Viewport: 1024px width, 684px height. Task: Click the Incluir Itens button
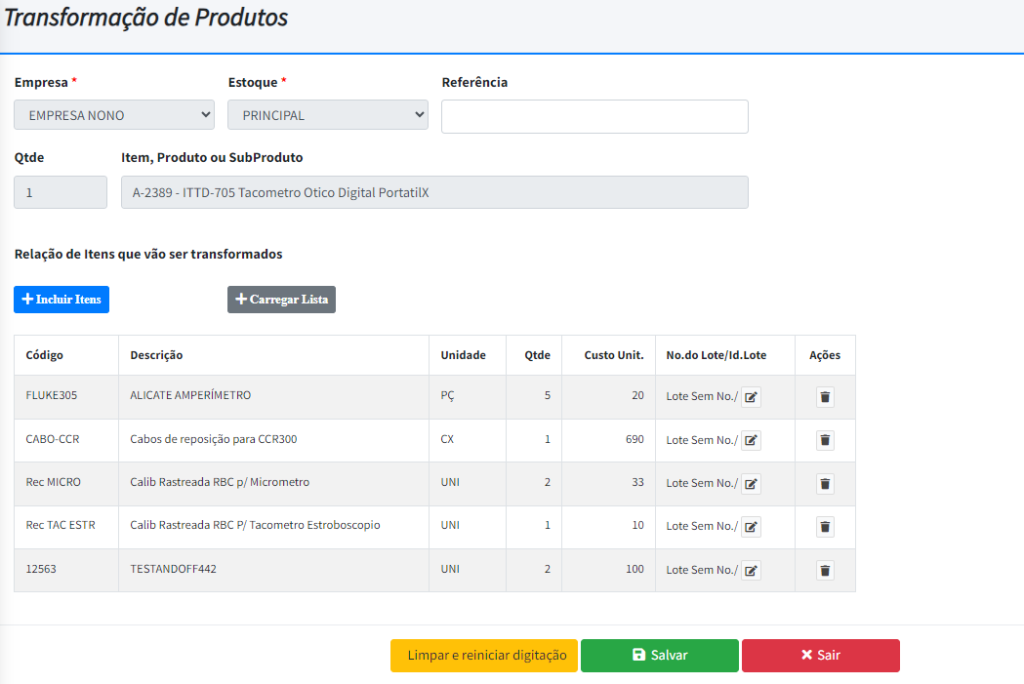(61, 299)
